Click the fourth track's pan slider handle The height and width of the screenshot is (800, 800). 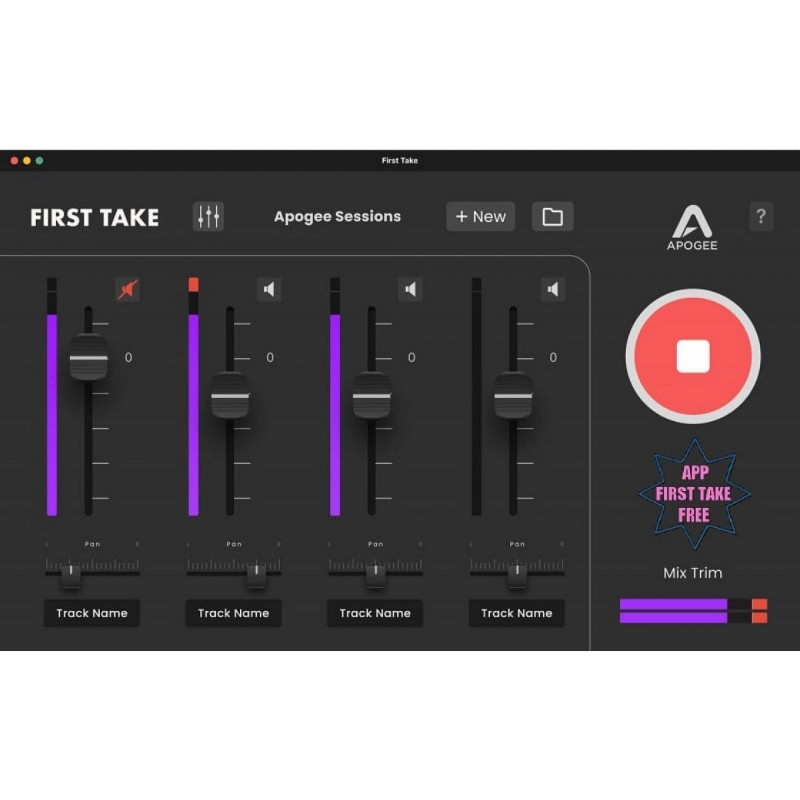pyautogui.click(x=517, y=576)
